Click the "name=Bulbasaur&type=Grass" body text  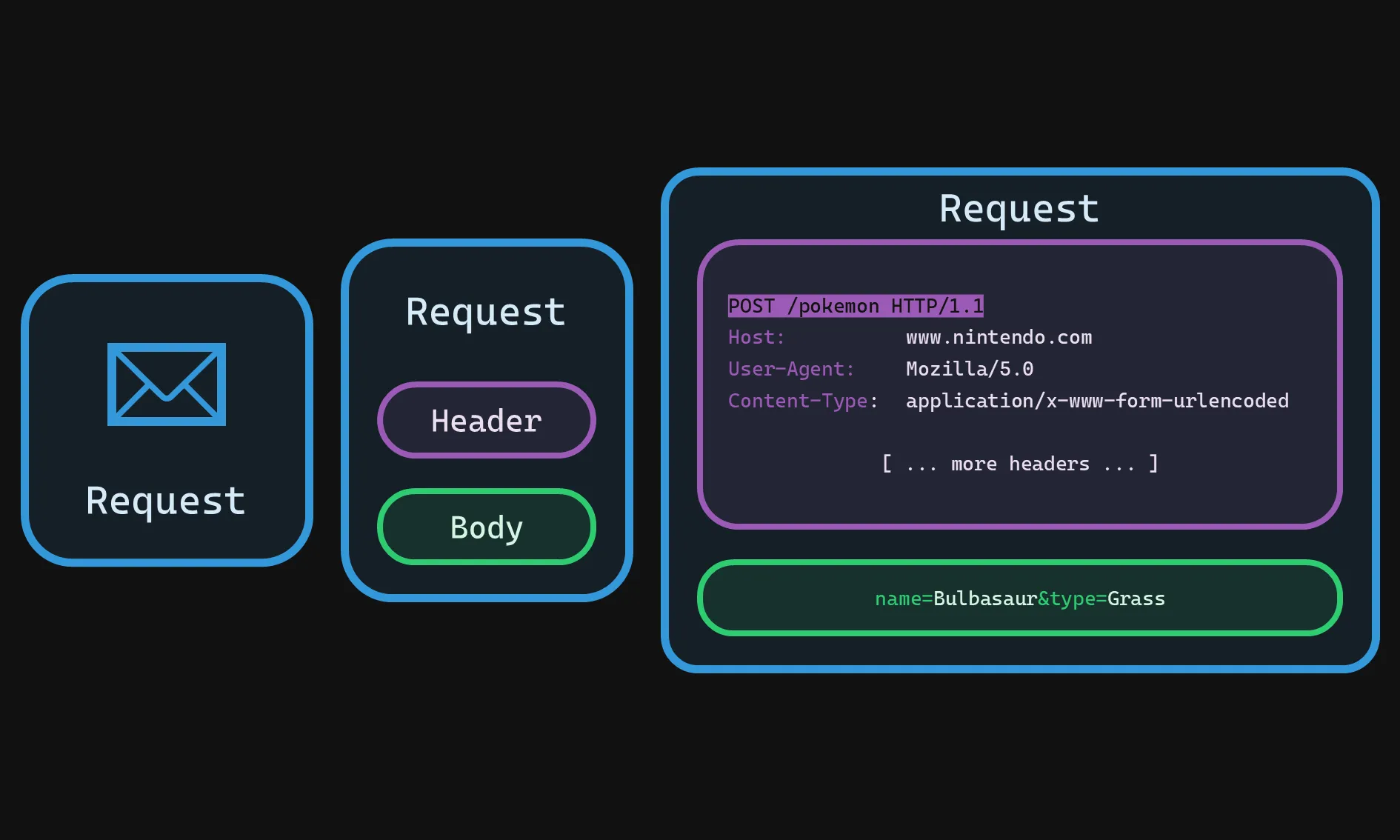(1020, 599)
